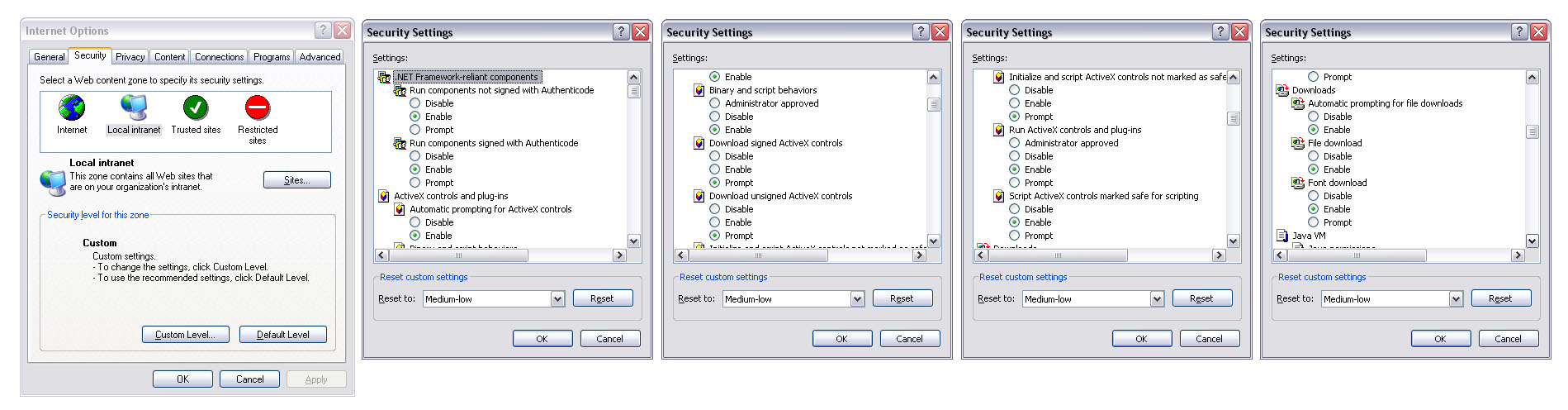This screenshot has height=410, width=1568.
Task: Open Reset to dropdown in Downloads dialog
Action: click(1456, 299)
